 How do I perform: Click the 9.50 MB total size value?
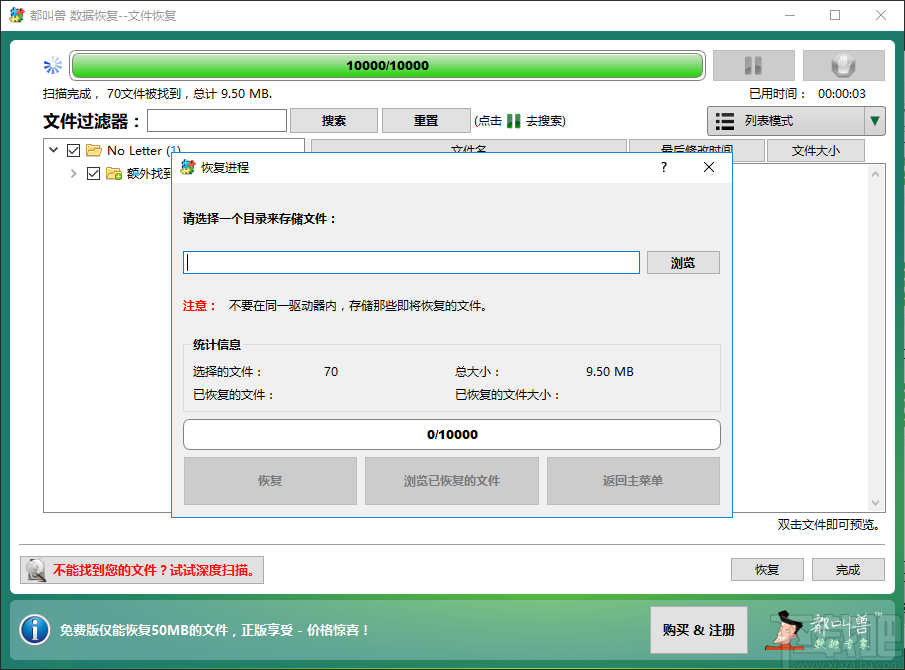(x=609, y=372)
